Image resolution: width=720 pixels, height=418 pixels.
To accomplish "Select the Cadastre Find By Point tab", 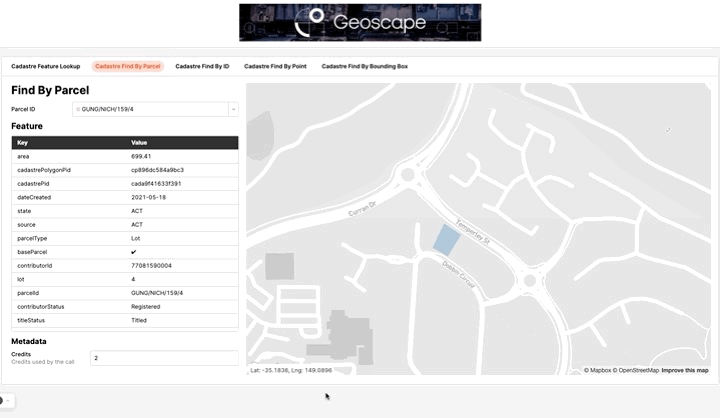I will pyautogui.click(x=275, y=66).
